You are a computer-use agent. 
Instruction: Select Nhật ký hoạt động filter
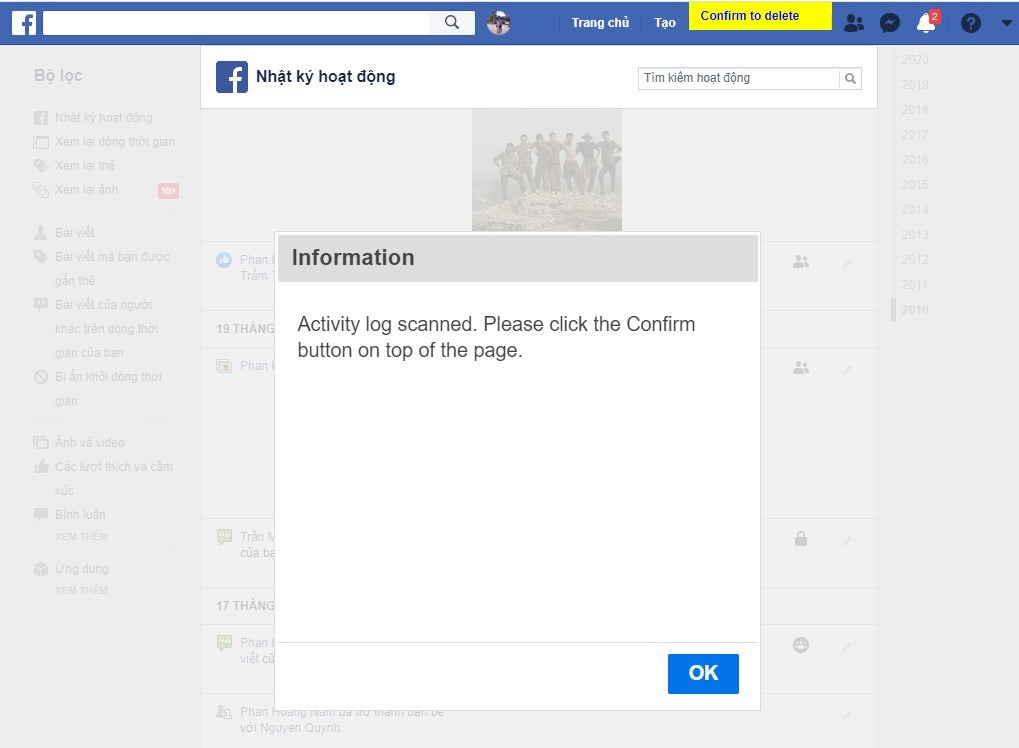point(103,118)
